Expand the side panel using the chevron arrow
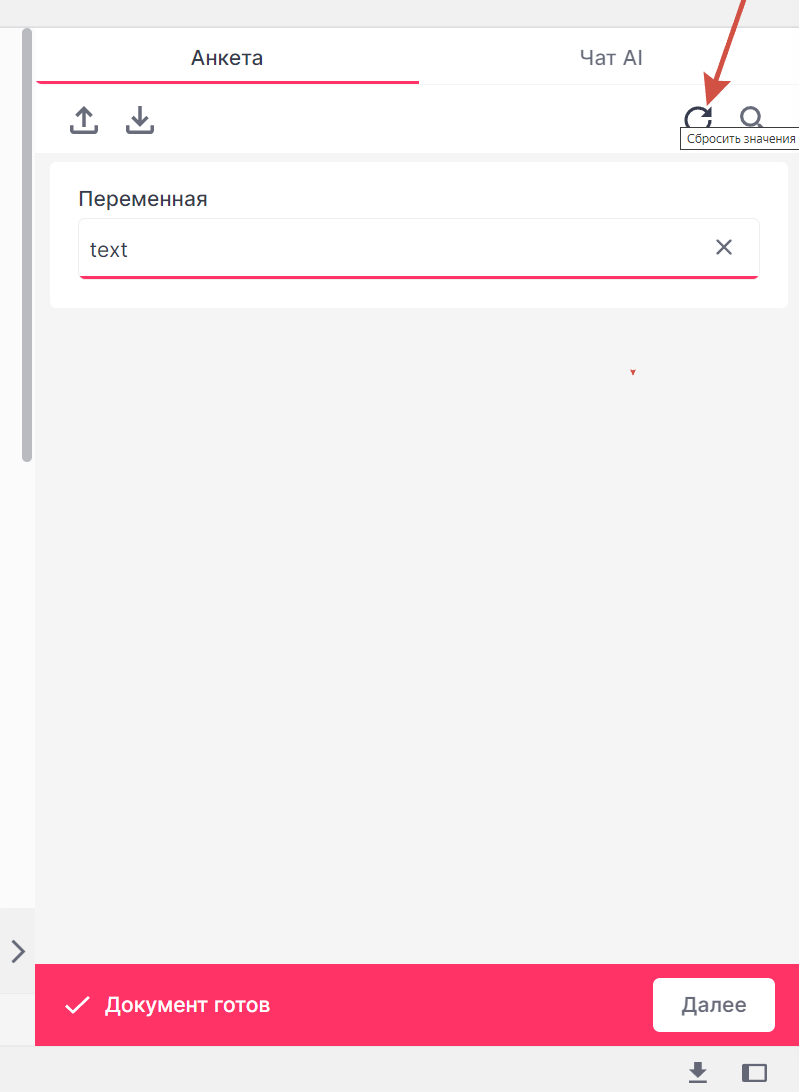 pyautogui.click(x=18, y=951)
